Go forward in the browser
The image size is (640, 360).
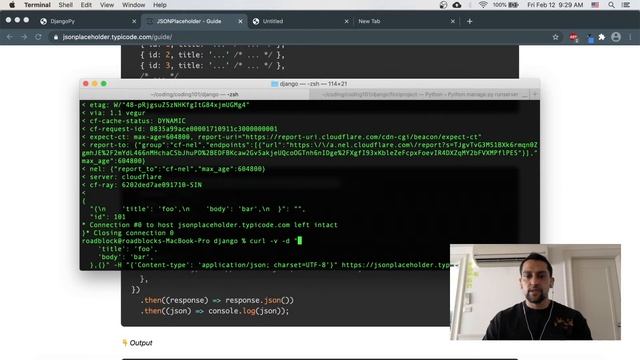pyautogui.click(x=24, y=37)
